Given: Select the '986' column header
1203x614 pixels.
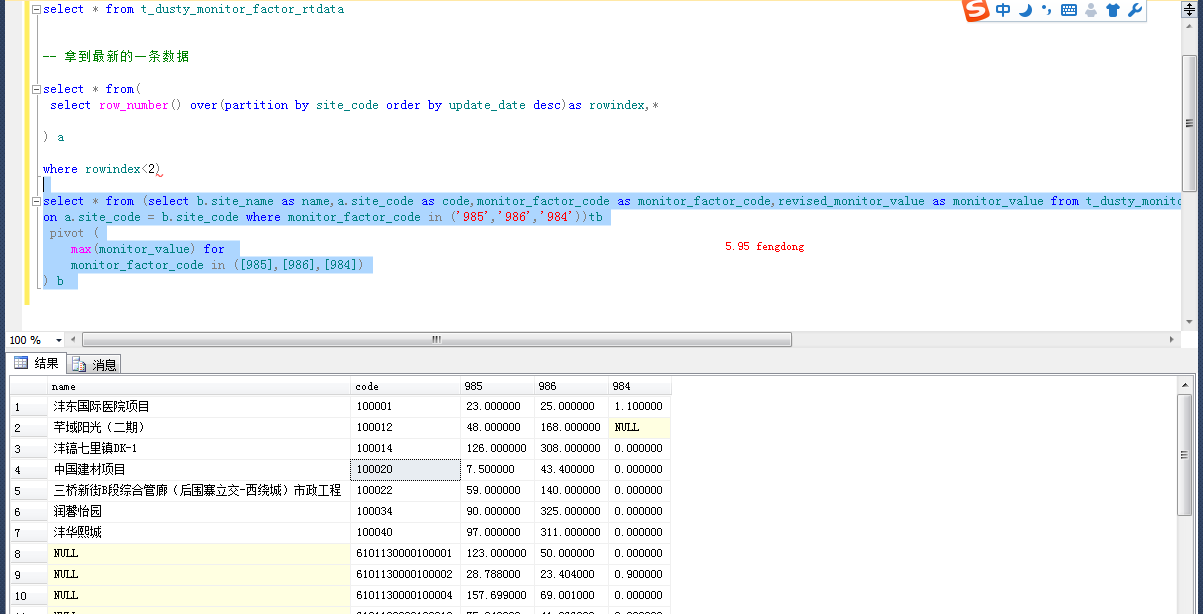Looking at the screenshot, I should pyautogui.click(x=572, y=386).
